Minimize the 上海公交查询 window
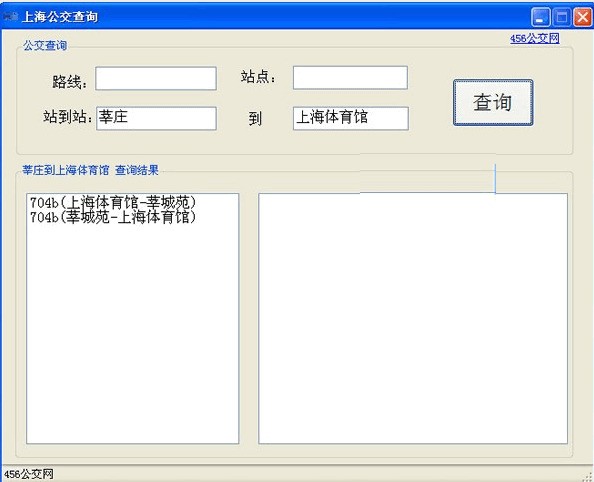Screen dimensions: 594x482 pyautogui.click(x=540, y=17)
